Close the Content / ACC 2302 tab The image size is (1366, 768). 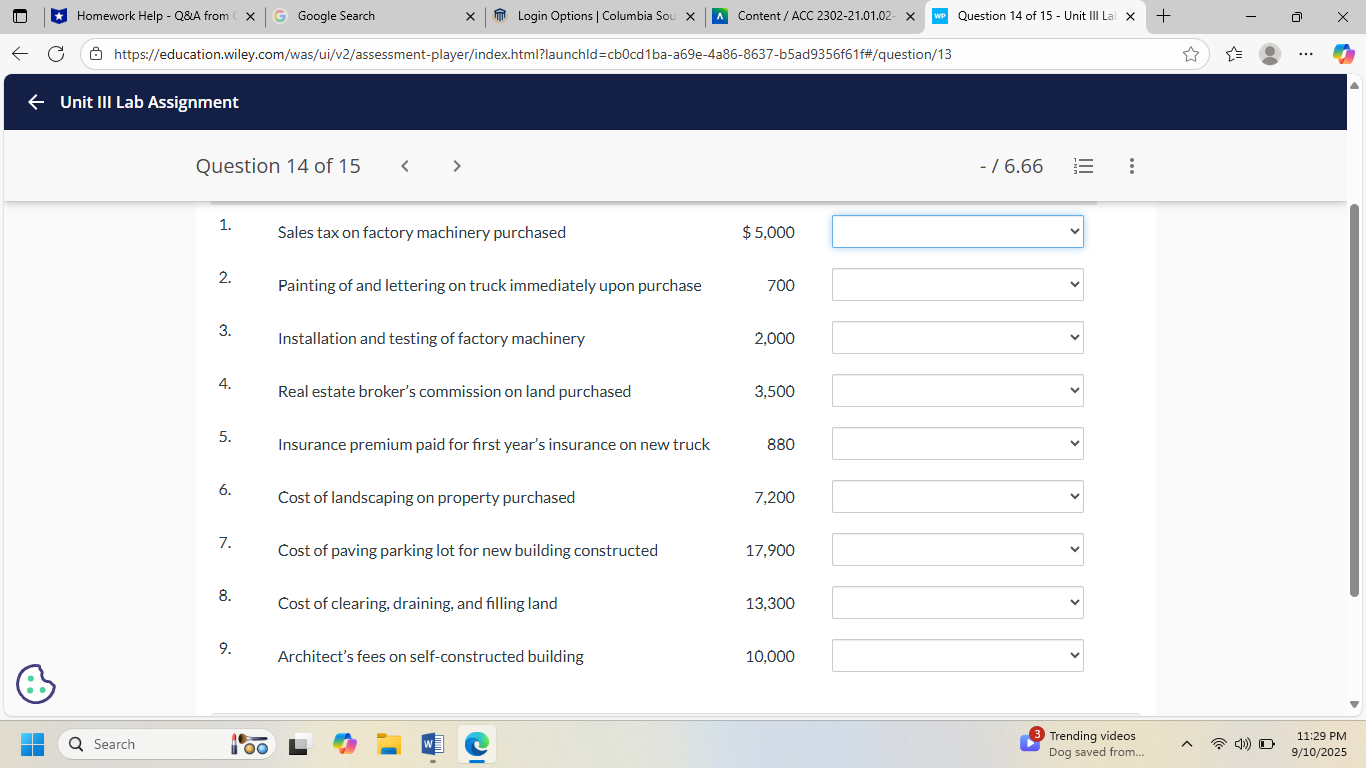pos(910,17)
